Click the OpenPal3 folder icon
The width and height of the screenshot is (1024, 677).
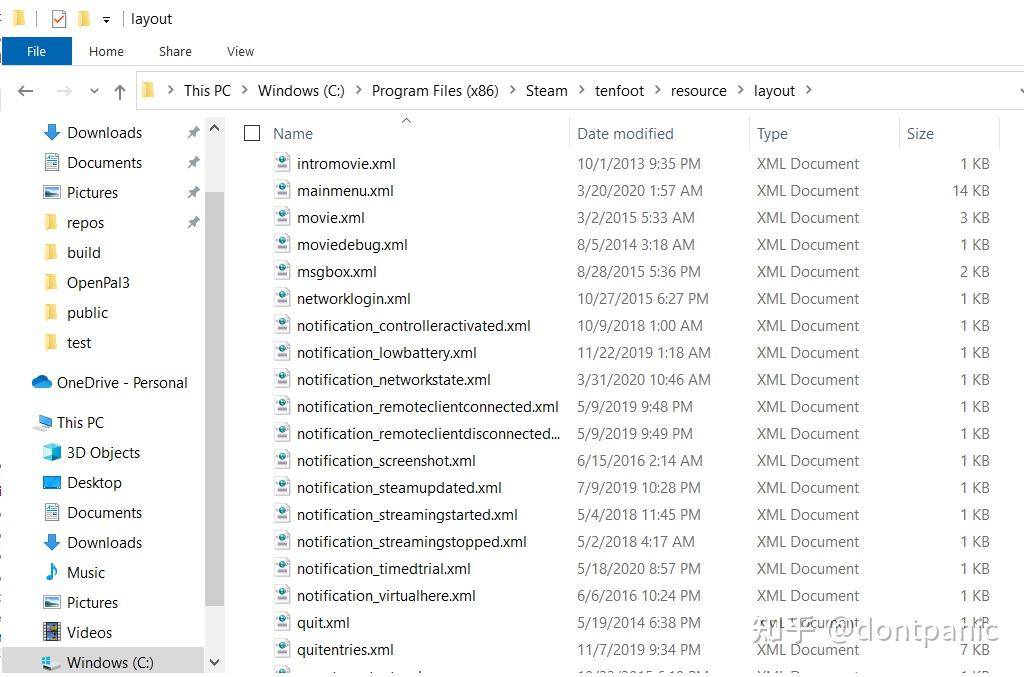51,282
